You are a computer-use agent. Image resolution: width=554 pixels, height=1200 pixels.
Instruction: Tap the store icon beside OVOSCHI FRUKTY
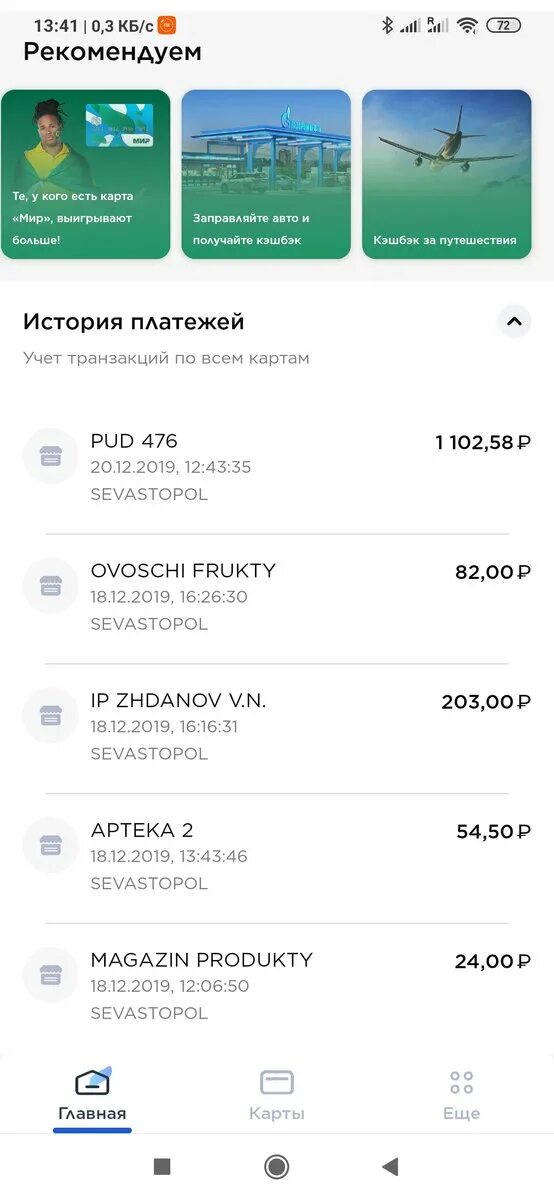50,586
